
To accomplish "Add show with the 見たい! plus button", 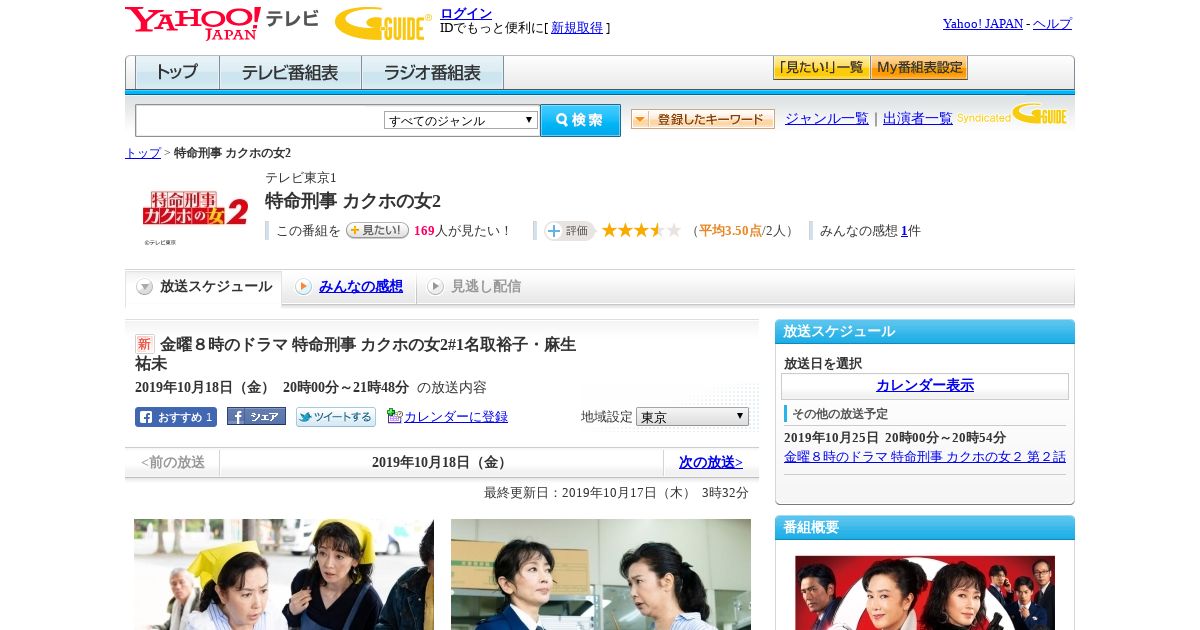I will coord(377,230).
